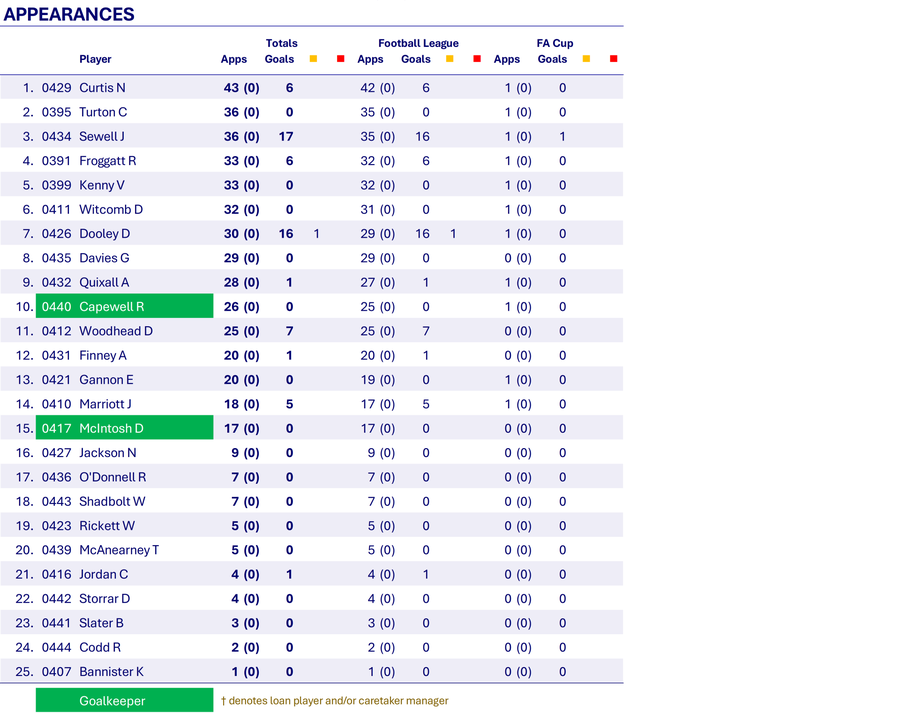Click the FA Cup group header
Screen dimensions: 900x713
point(555,43)
